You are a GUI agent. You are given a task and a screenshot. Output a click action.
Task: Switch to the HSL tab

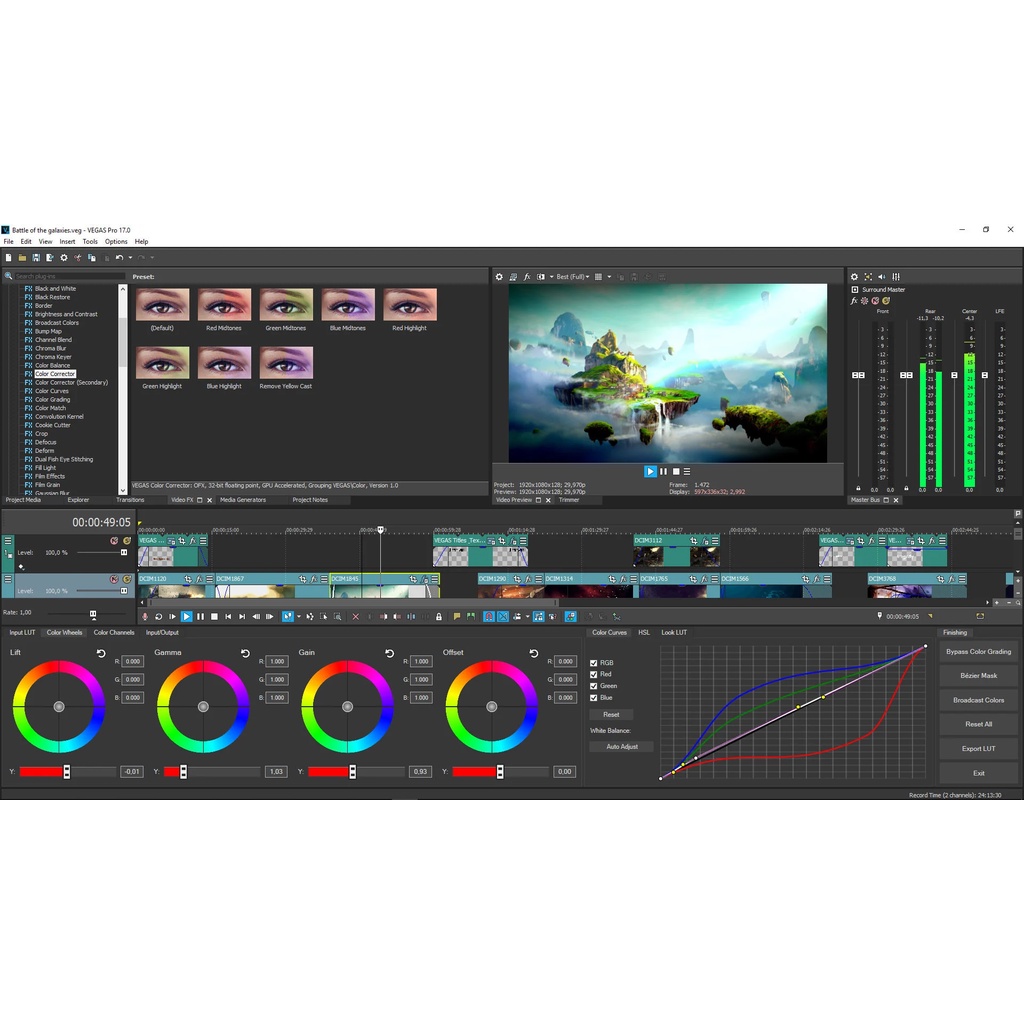point(644,633)
